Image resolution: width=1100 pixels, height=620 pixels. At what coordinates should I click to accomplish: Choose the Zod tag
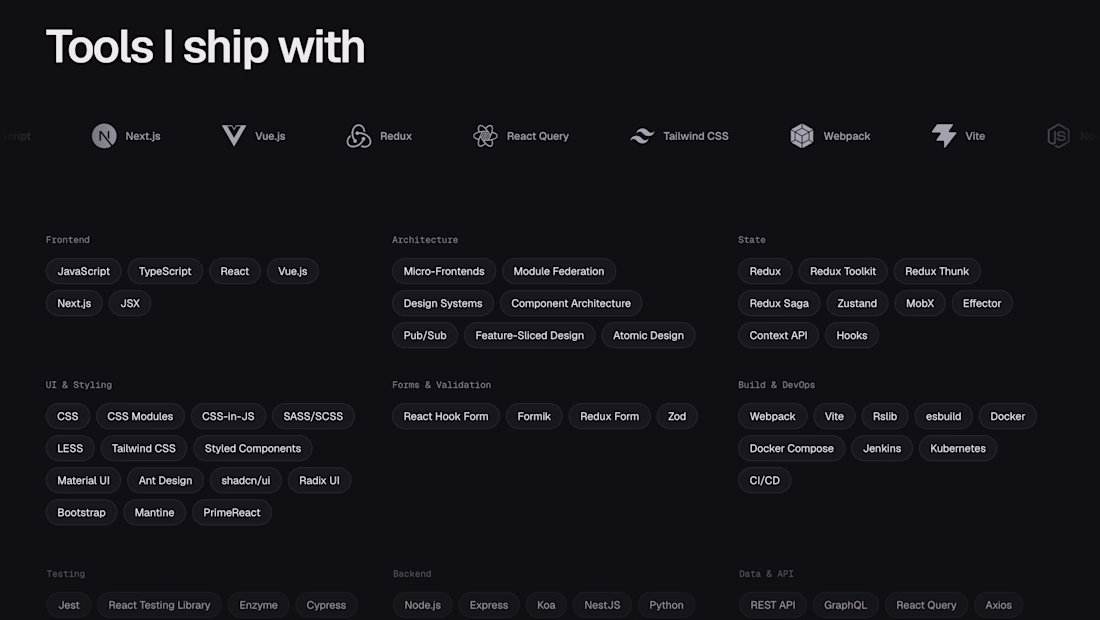(x=677, y=417)
